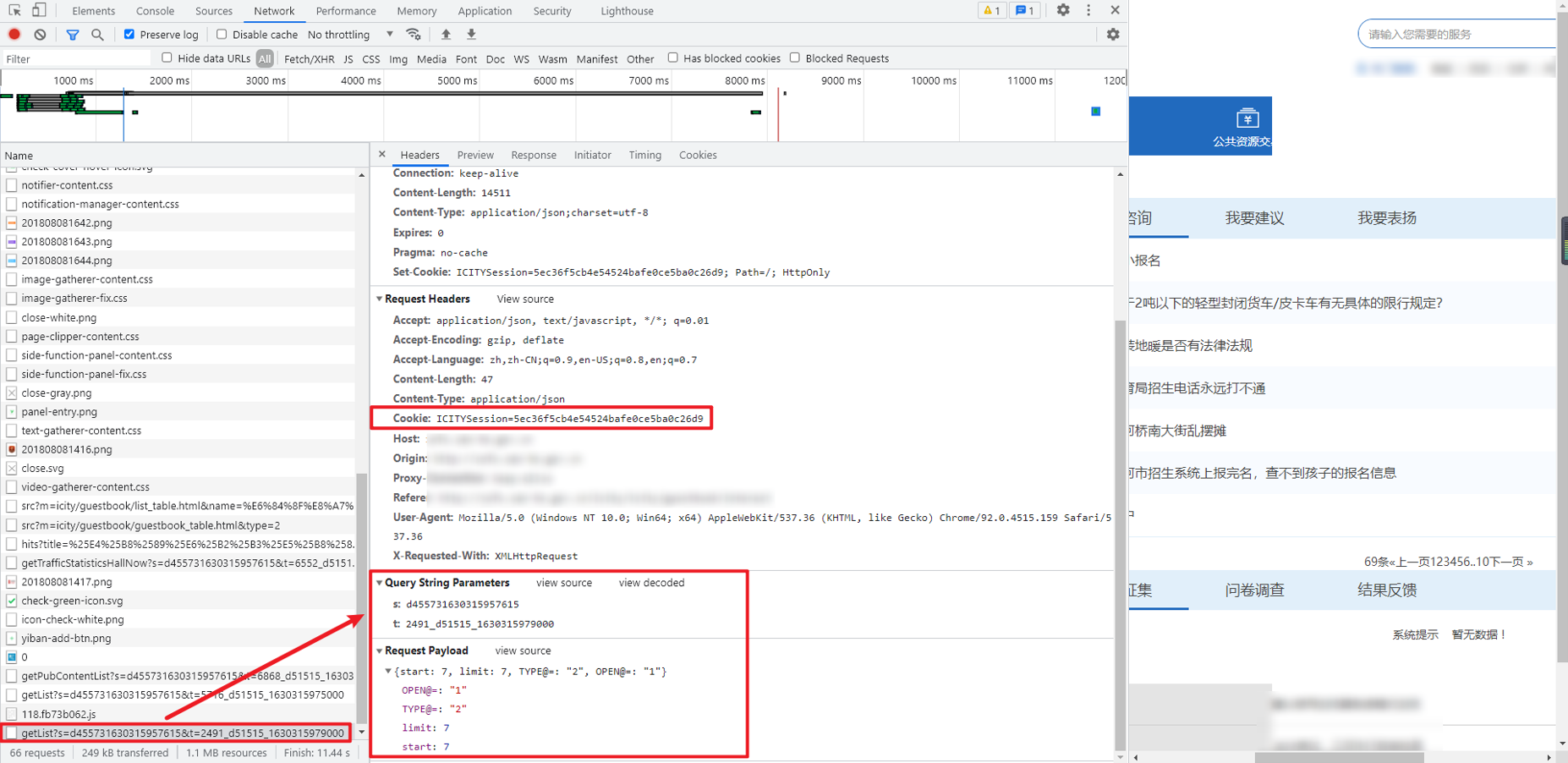Viewport: 1568px width, 763px height.
Task: Open the Cookies tab
Action: (698, 155)
